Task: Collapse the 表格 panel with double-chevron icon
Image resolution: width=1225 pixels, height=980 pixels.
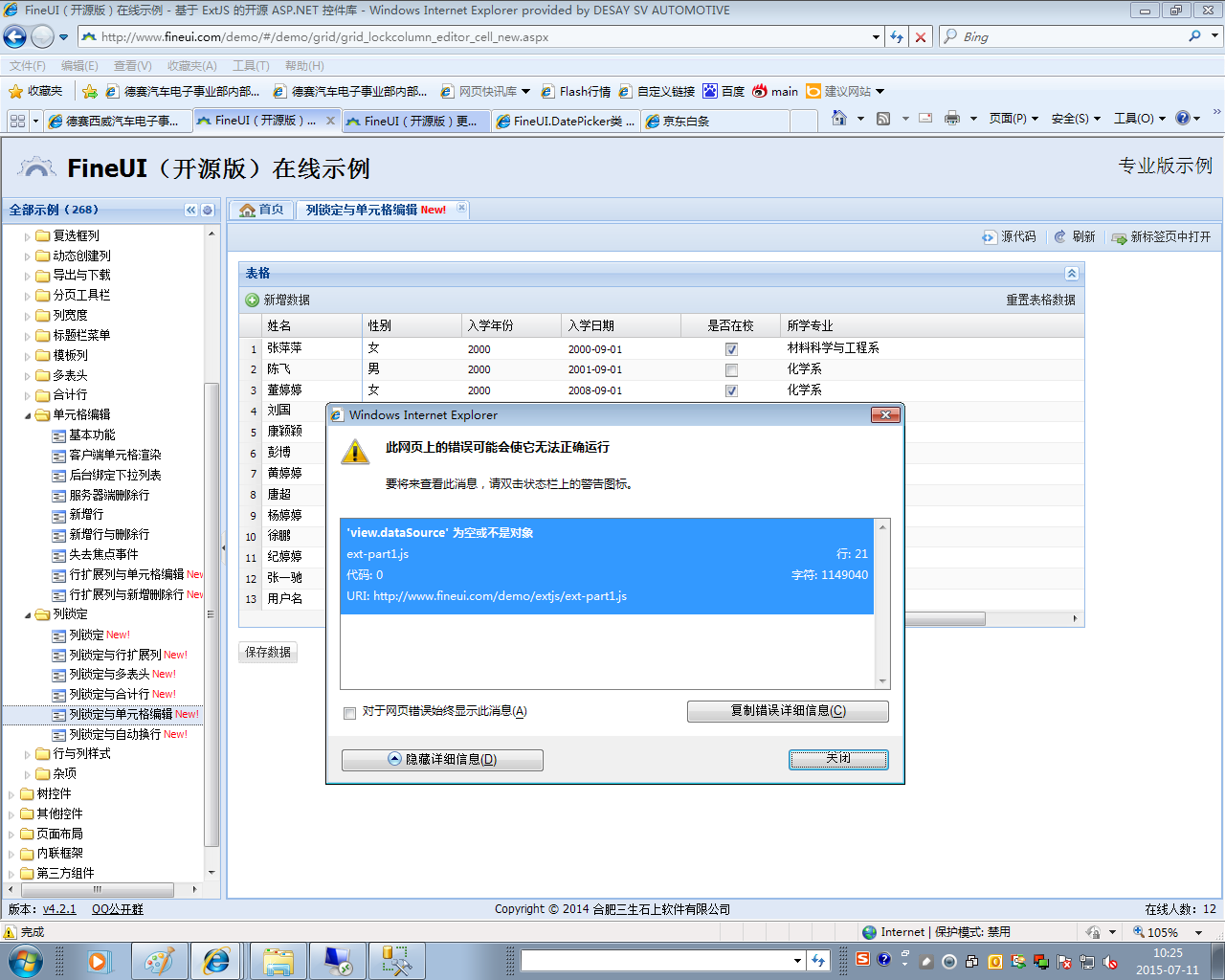Action: click(1072, 274)
